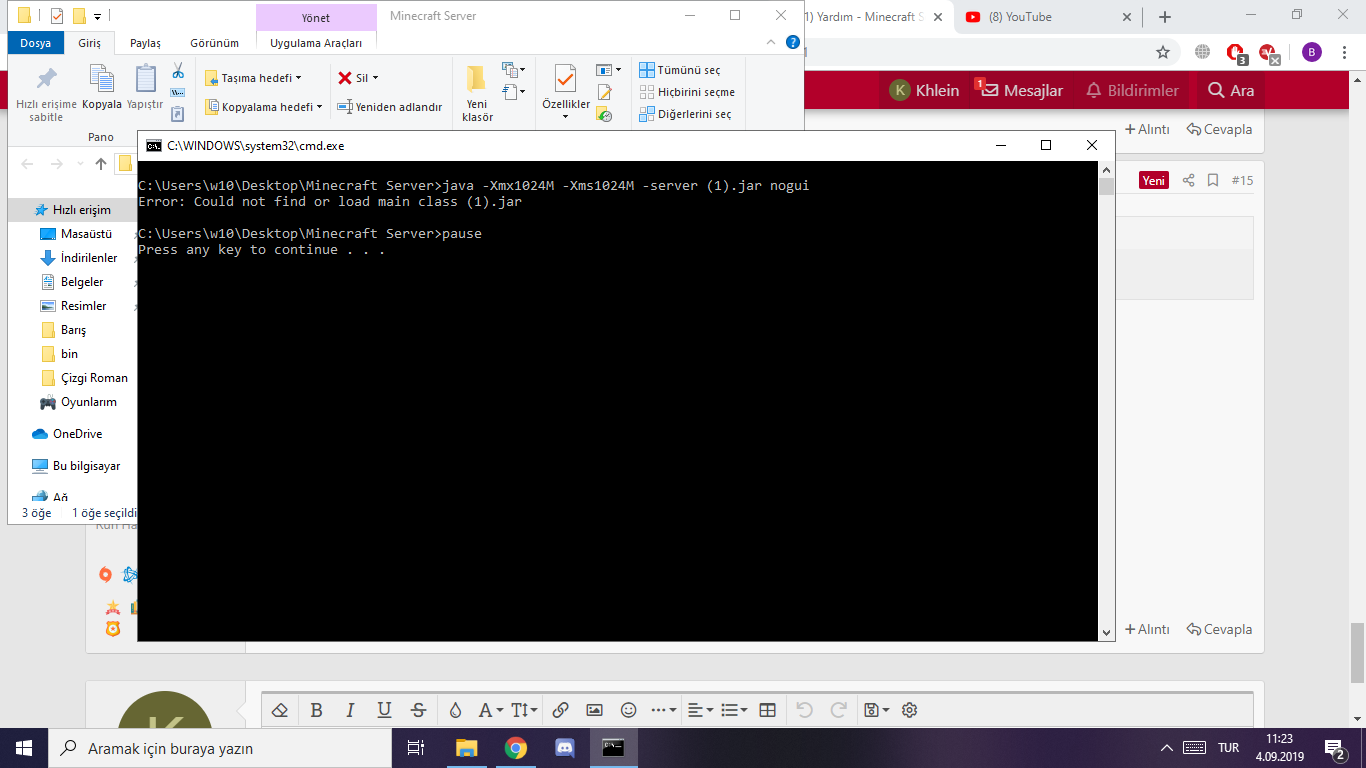Open Bildirimler in the forum header
This screenshot has height=768, width=1366.
click(1132, 90)
